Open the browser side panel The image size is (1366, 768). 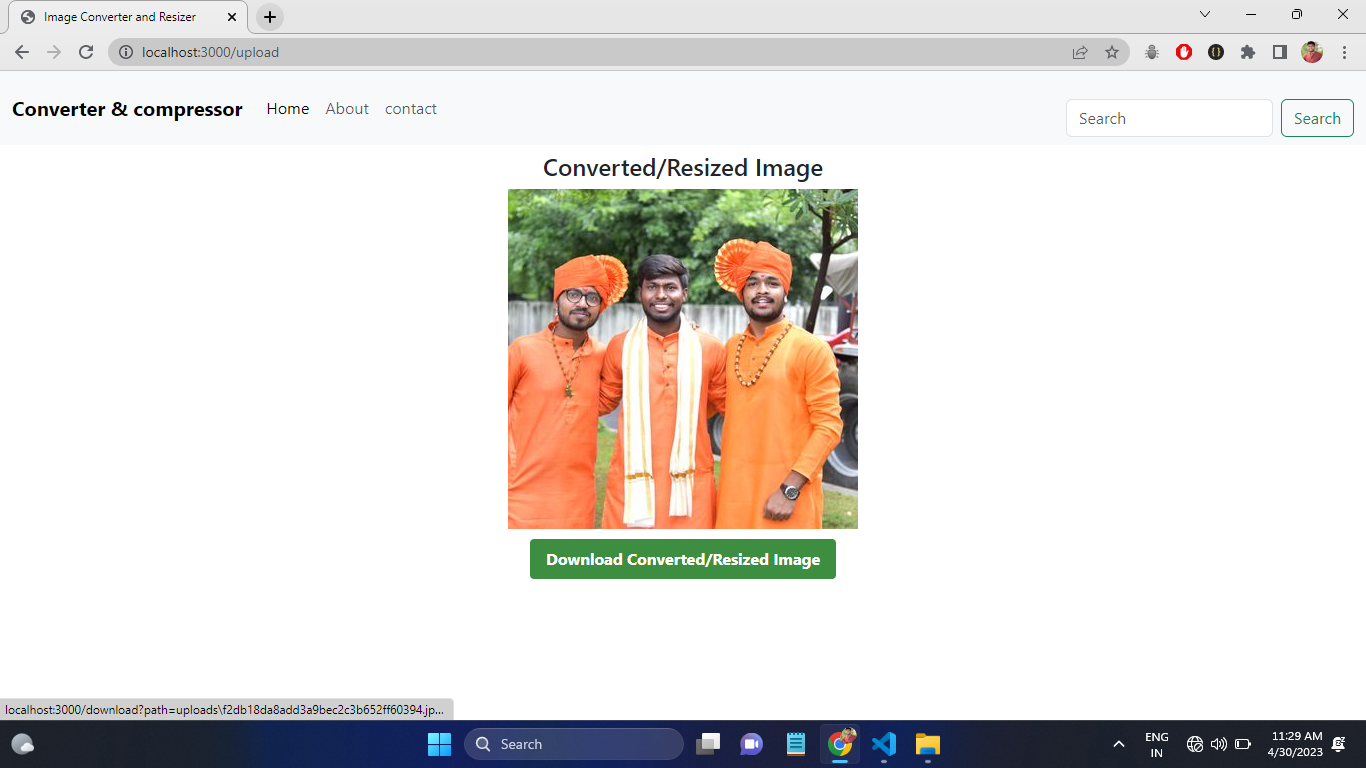pos(1280,52)
